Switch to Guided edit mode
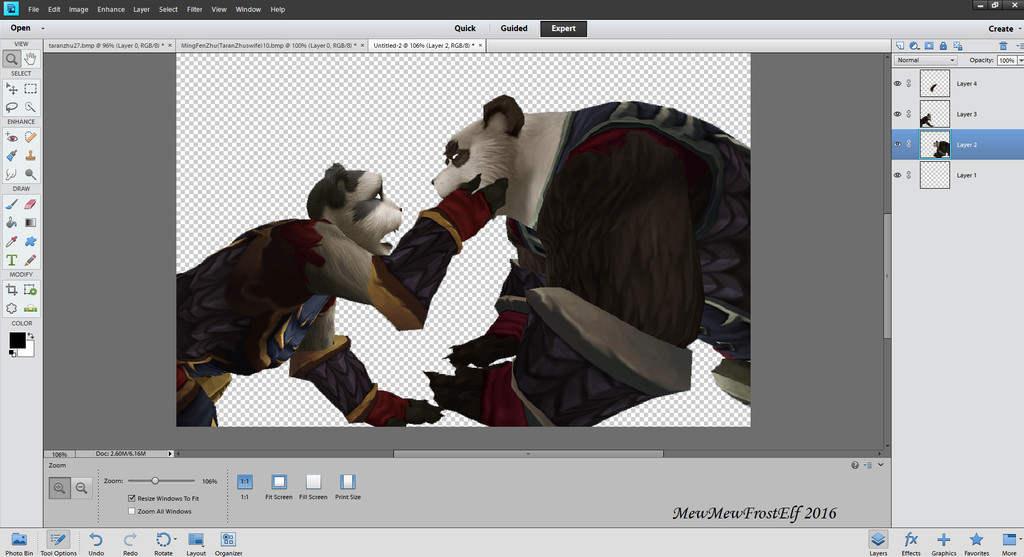The height and width of the screenshot is (557, 1024). pyautogui.click(x=514, y=28)
